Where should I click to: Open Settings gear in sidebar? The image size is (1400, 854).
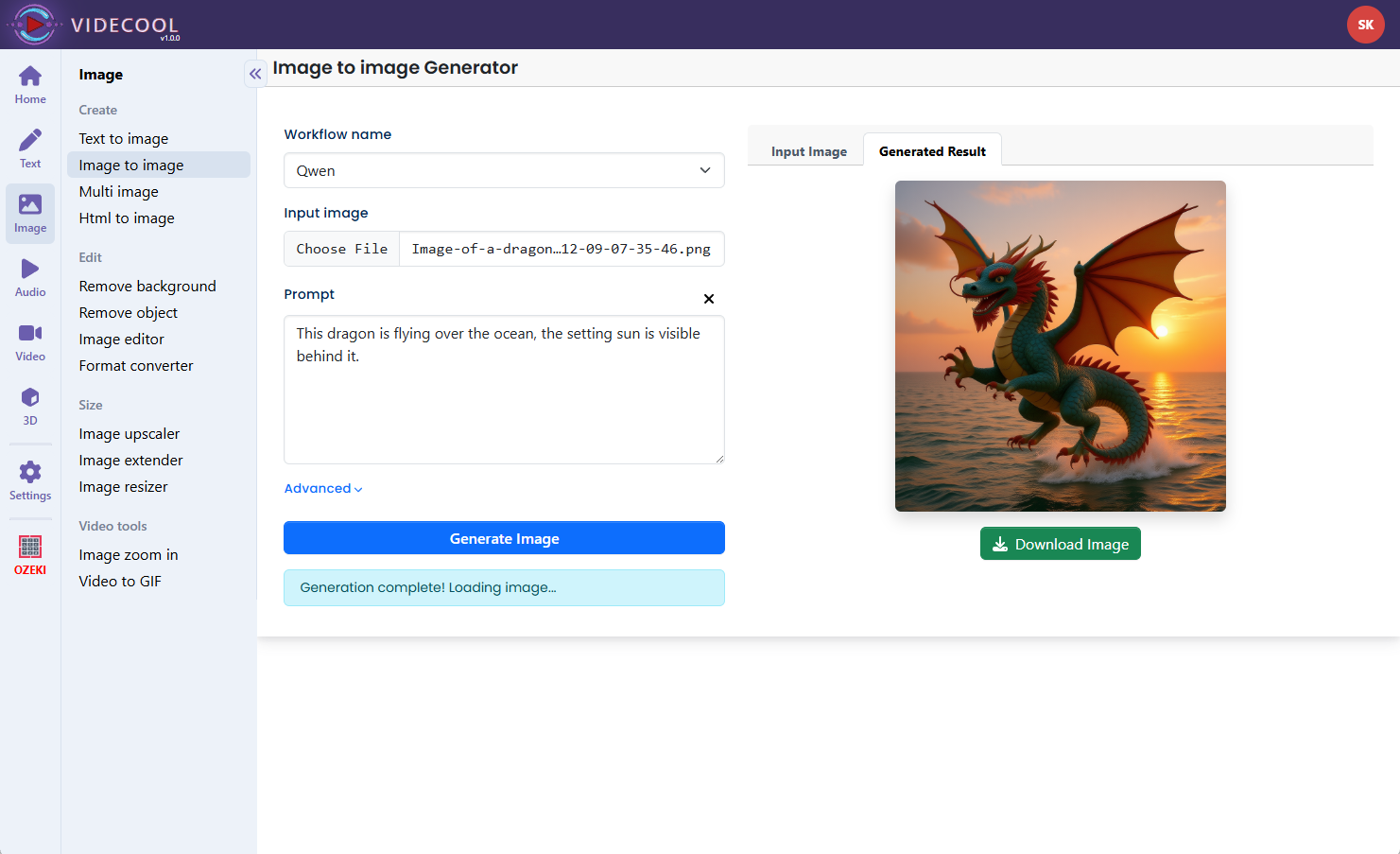(30, 480)
